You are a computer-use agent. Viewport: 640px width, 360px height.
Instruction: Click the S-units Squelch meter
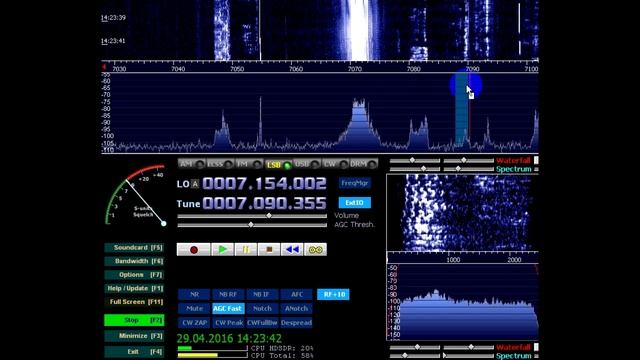tap(136, 195)
